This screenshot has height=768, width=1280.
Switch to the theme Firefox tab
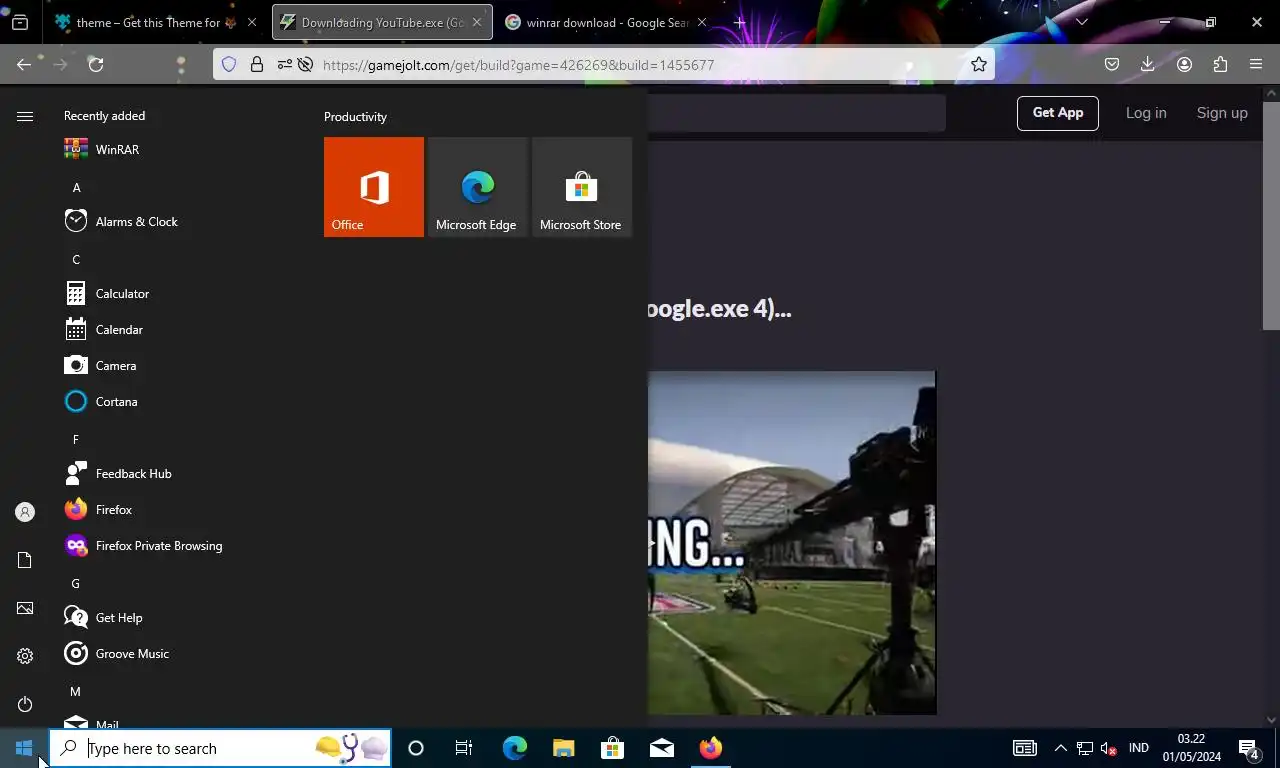click(x=156, y=22)
